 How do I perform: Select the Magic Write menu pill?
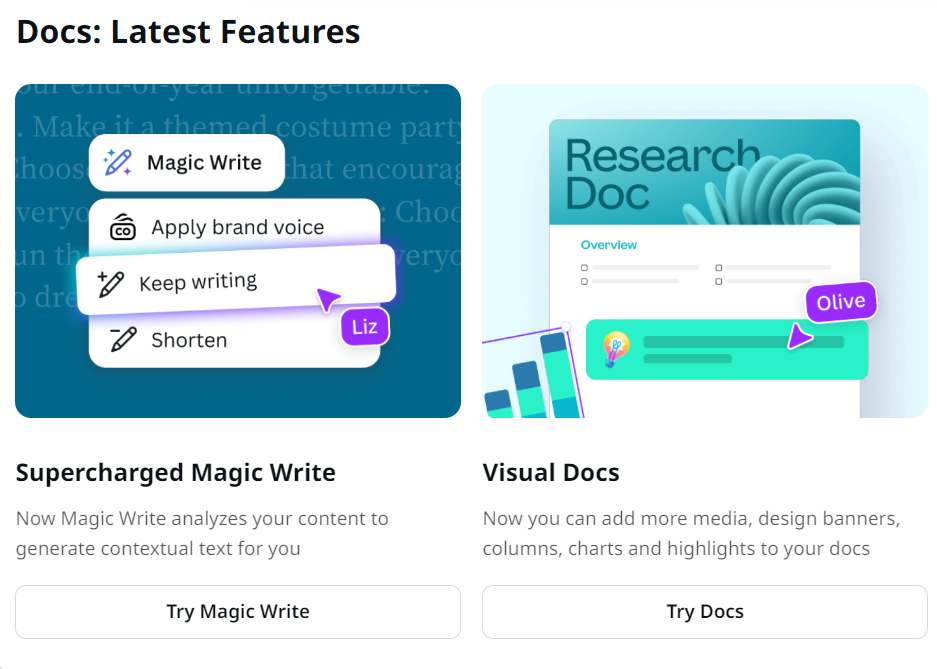pos(187,162)
